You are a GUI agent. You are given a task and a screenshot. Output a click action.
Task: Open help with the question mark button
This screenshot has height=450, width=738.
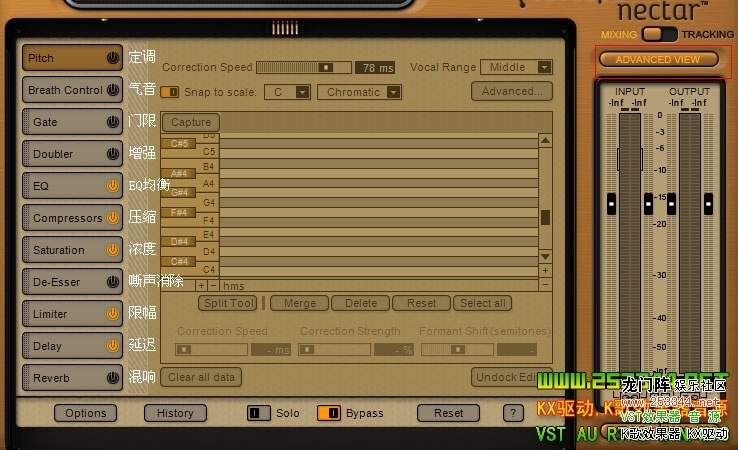tap(513, 413)
